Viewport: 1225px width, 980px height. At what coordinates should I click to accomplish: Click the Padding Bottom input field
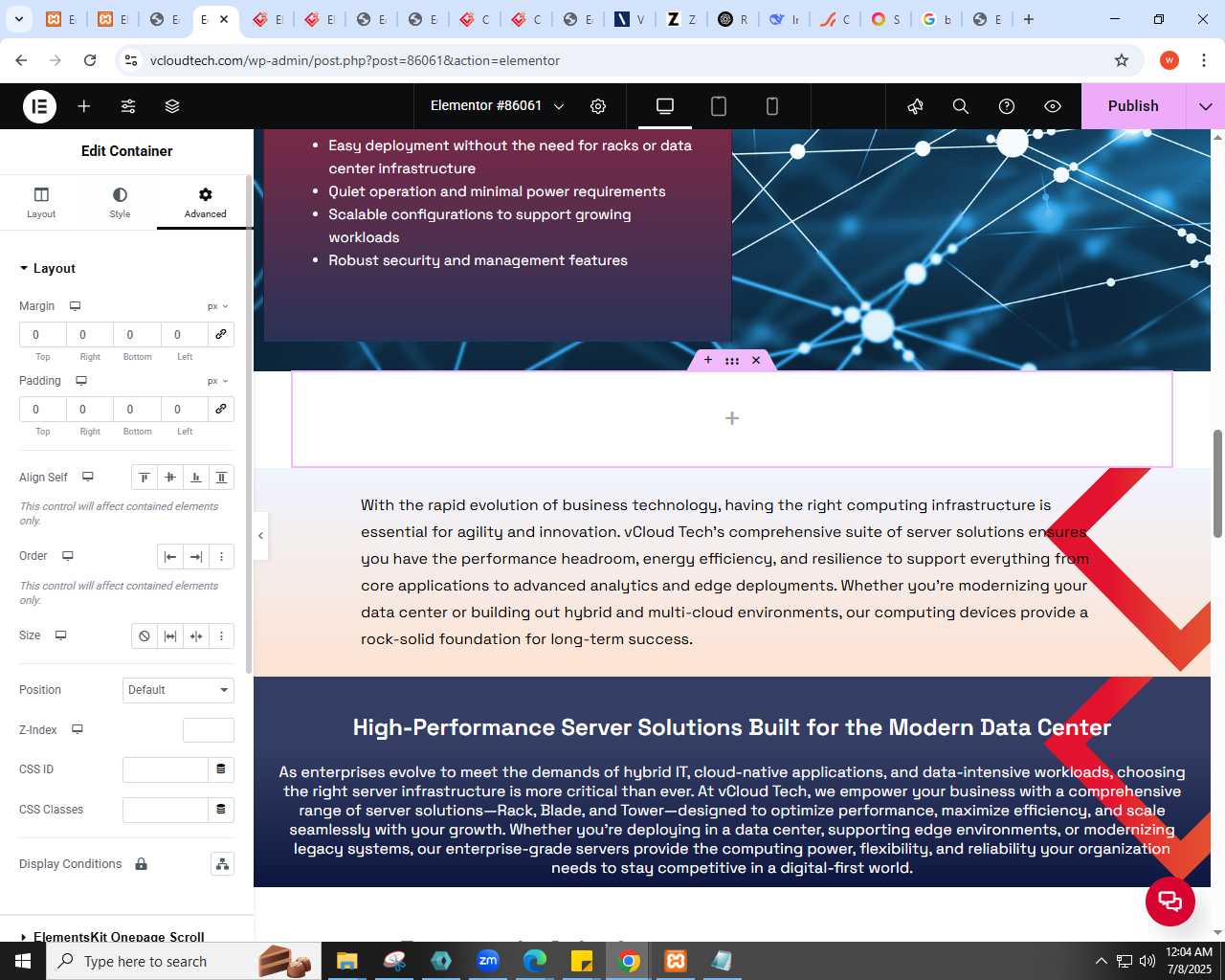click(x=137, y=409)
